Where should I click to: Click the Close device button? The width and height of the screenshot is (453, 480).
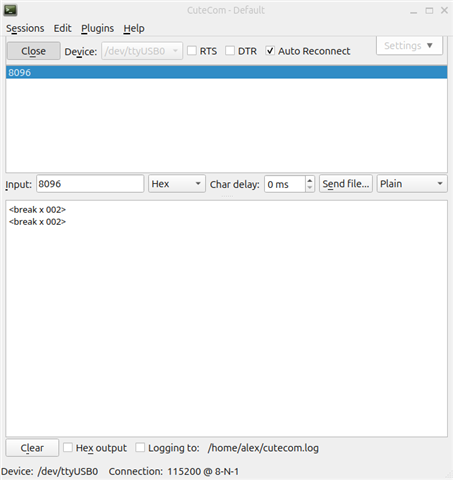(33, 51)
